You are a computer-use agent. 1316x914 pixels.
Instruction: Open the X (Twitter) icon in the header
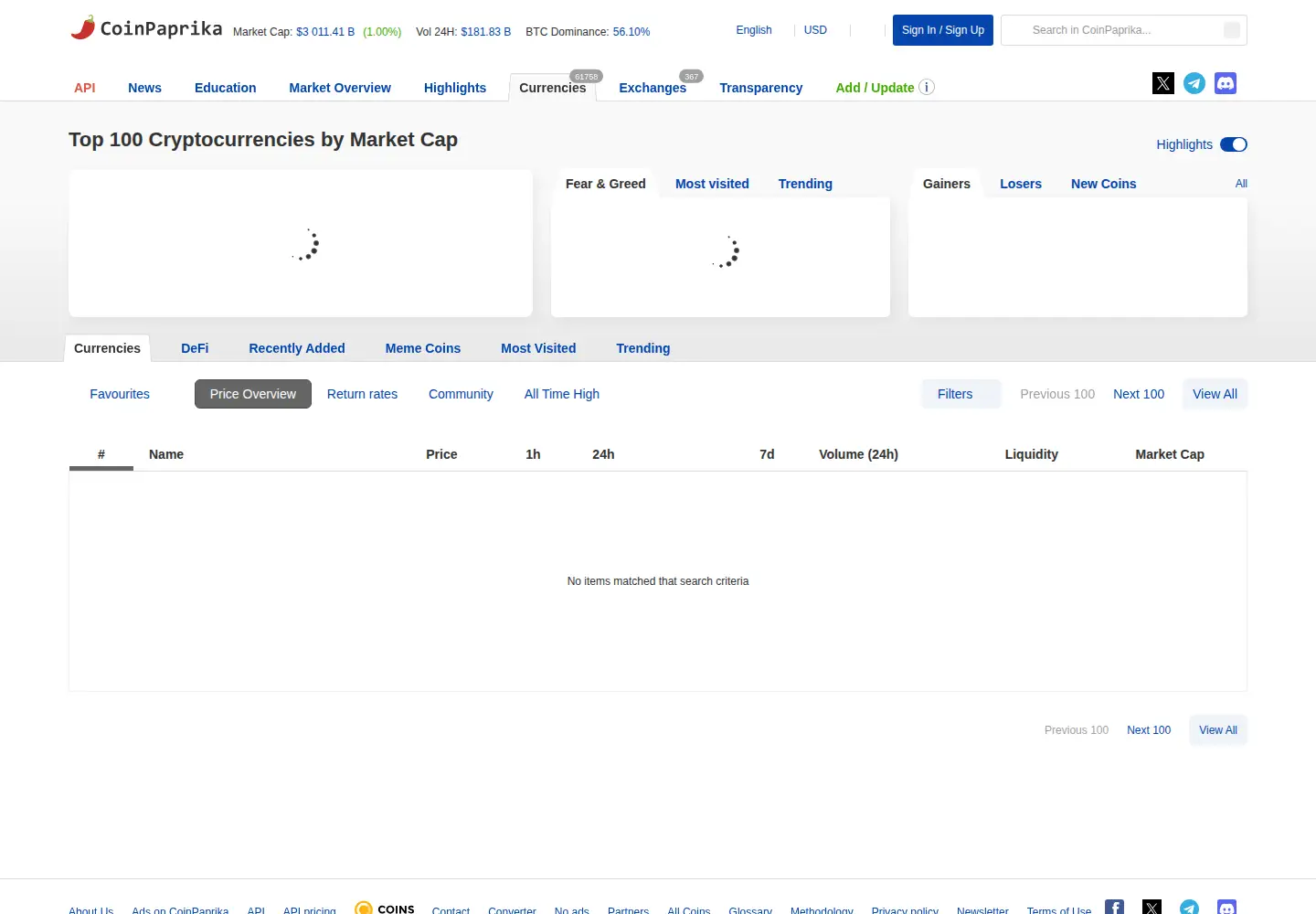pyautogui.click(x=1163, y=83)
